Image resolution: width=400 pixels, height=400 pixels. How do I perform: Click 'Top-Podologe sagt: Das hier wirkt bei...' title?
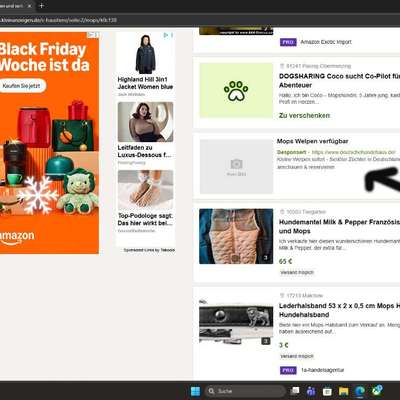[145, 219]
